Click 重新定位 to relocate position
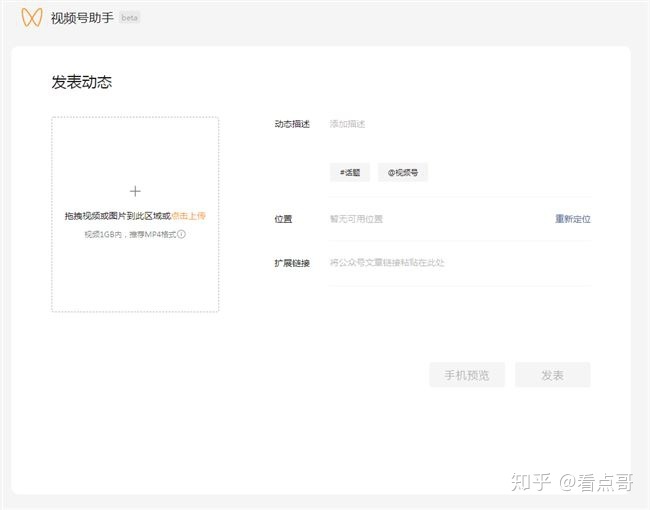The image size is (650, 510). [x=573, y=219]
